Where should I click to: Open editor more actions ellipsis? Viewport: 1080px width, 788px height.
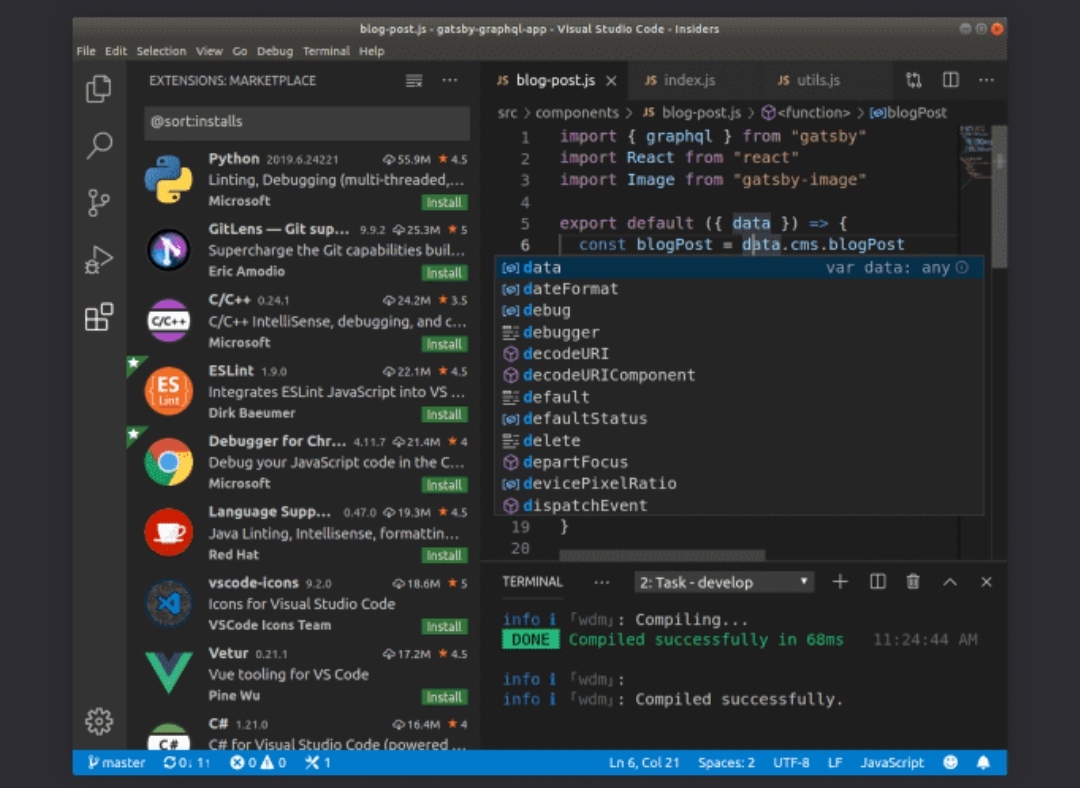coord(986,81)
